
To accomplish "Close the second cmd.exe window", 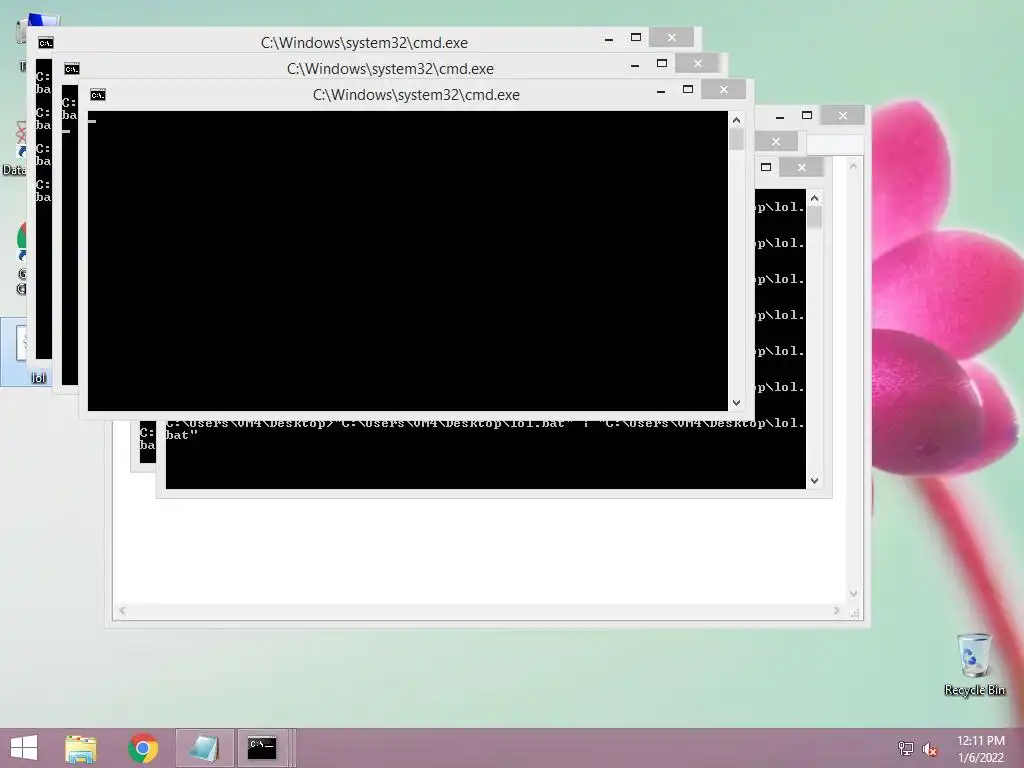I will (x=697, y=63).
